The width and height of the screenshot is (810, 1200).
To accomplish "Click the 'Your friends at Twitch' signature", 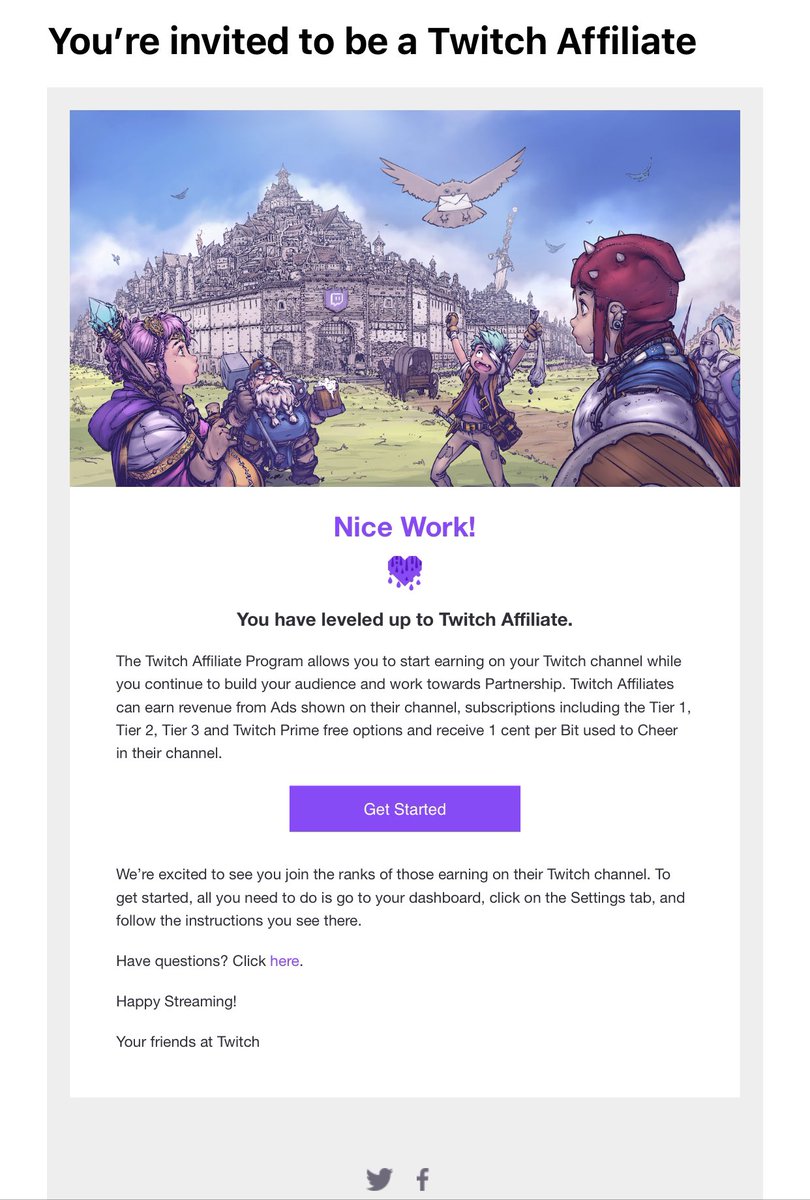I will click(x=188, y=1041).
